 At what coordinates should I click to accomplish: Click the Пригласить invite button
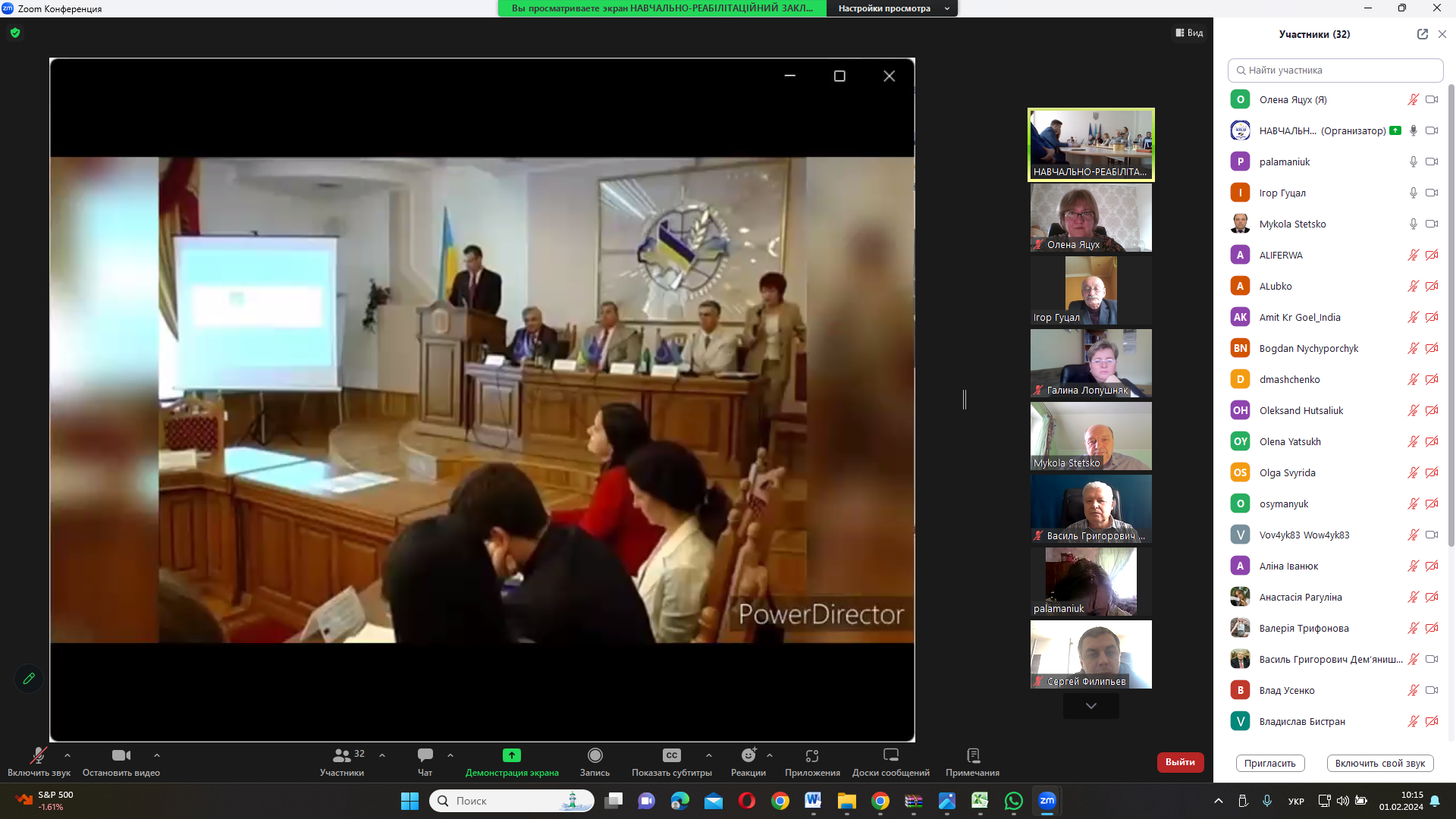click(x=1269, y=764)
